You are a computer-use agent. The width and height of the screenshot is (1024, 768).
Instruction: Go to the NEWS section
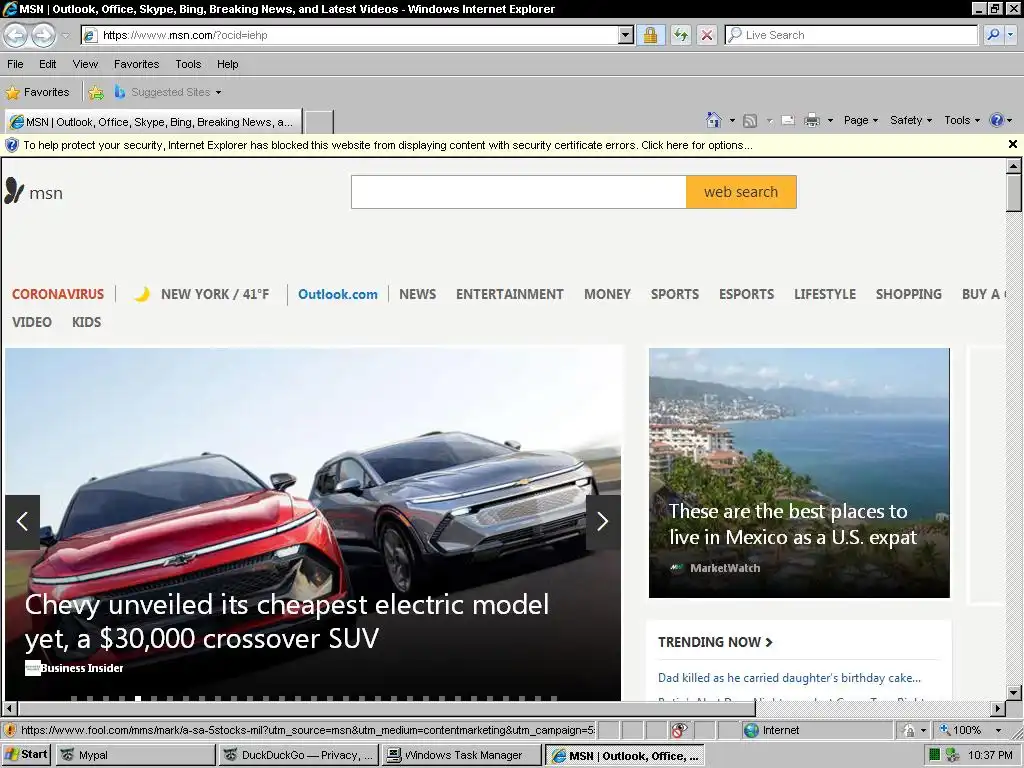coord(417,294)
